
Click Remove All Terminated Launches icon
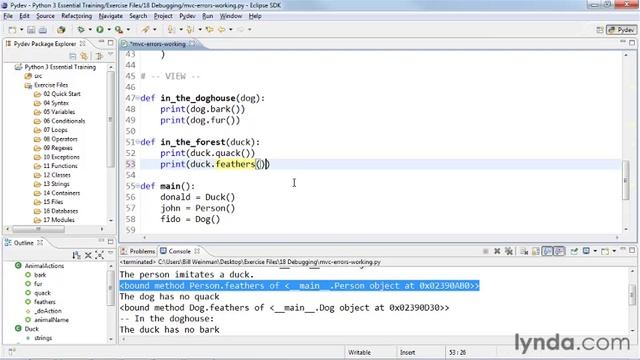[509, 251]
